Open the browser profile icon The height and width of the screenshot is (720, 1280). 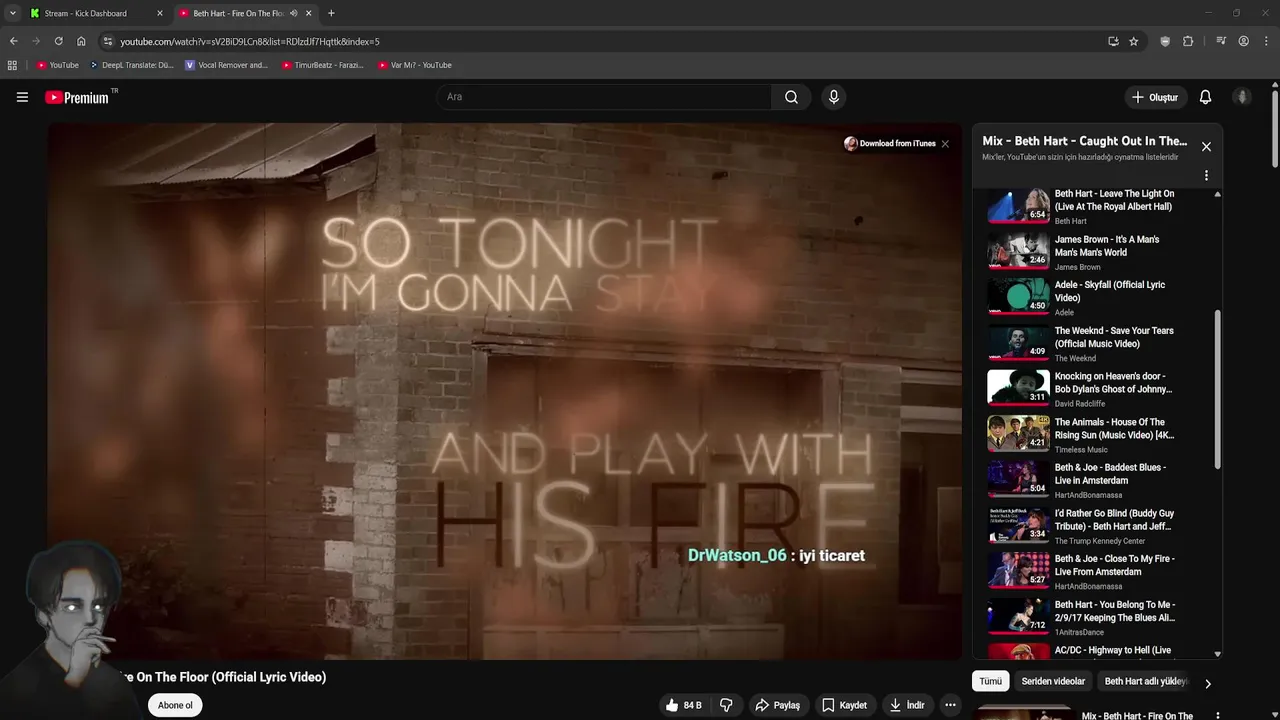(1243, 41)
